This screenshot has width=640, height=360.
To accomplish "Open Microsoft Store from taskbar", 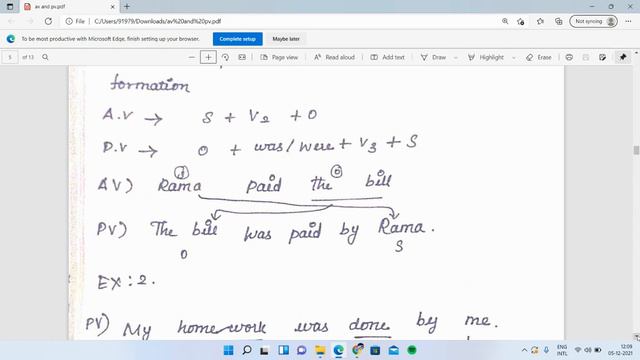I will coord(375,350).
